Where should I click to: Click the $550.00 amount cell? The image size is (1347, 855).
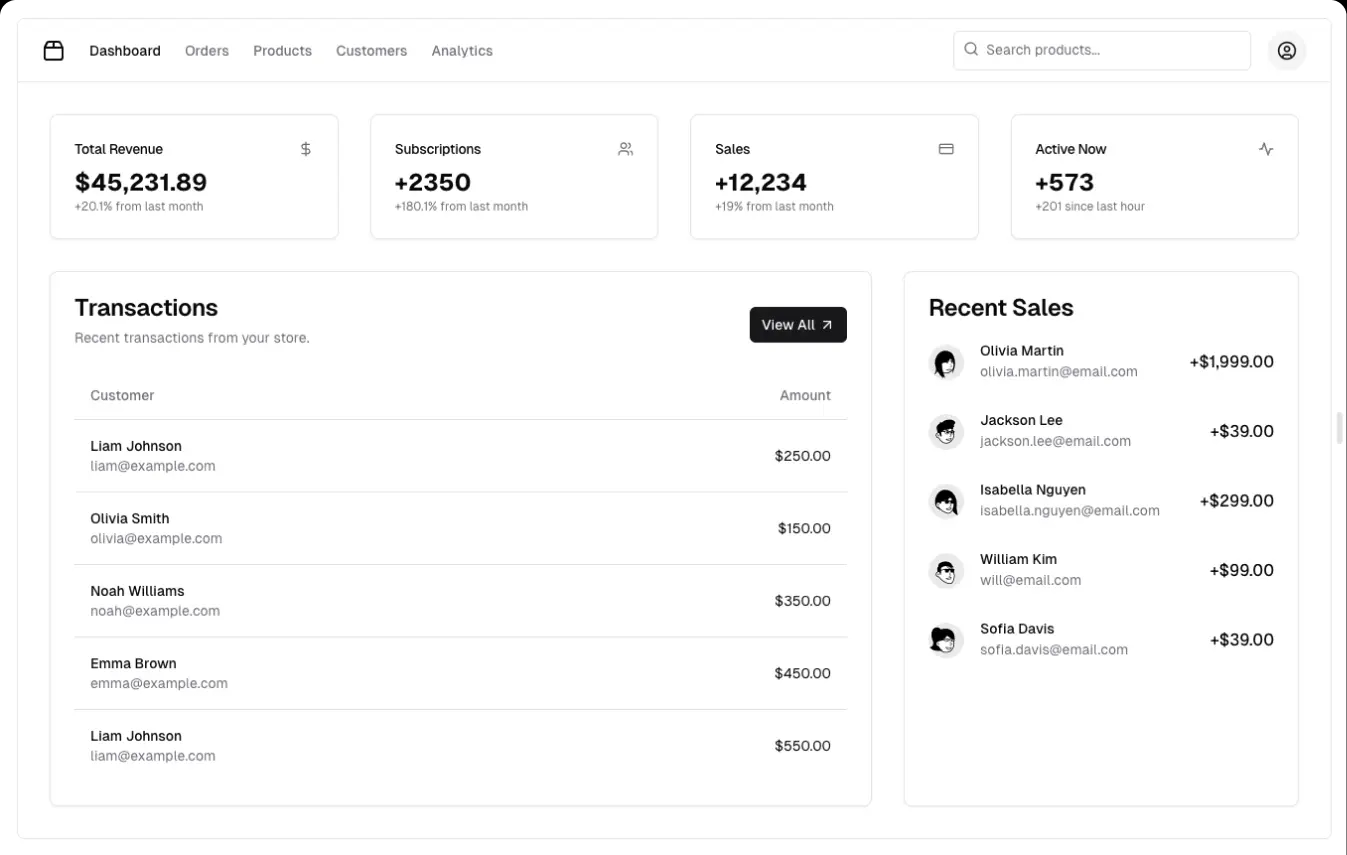[802, 746]
